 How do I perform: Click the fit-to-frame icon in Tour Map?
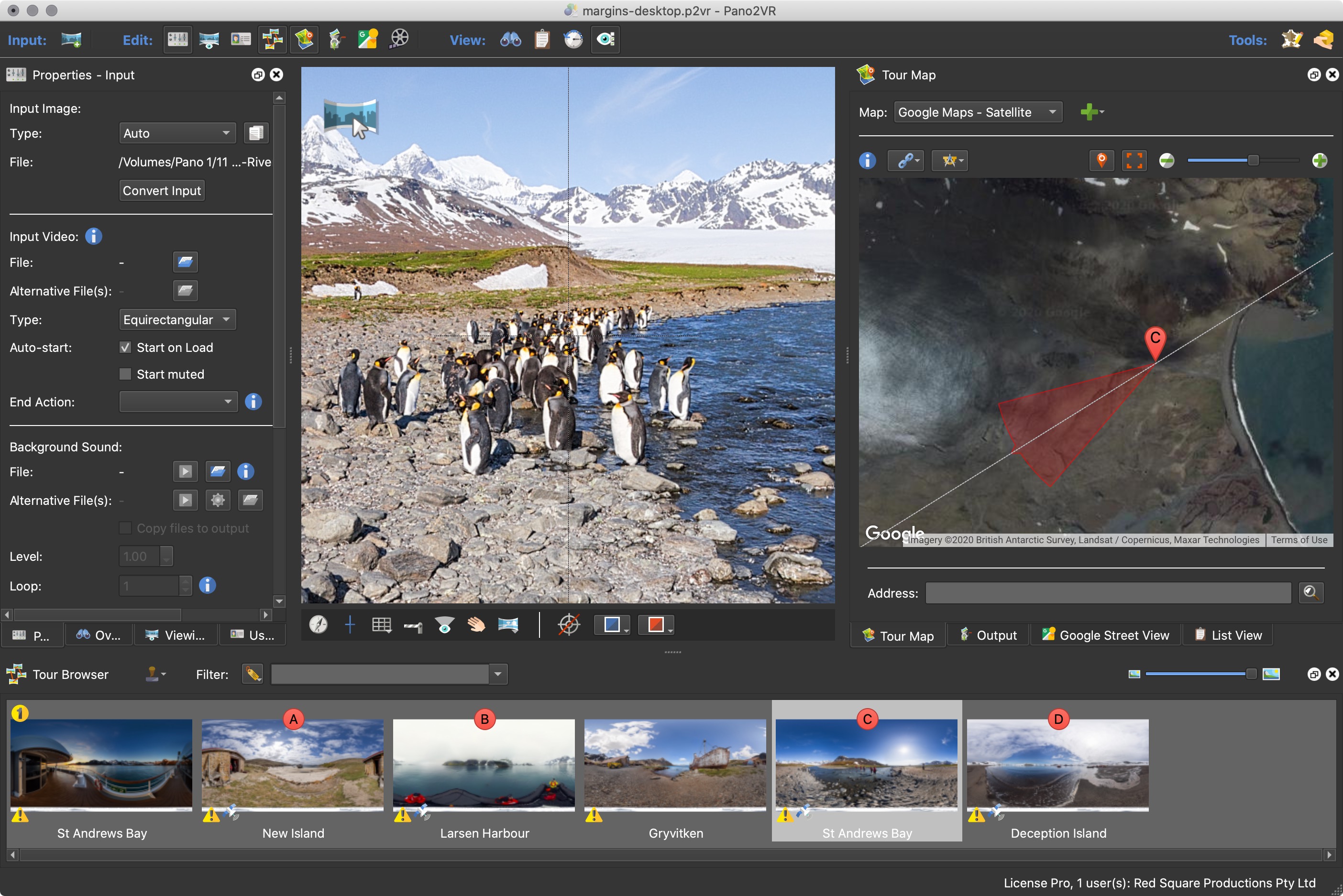pos(1134,161)
